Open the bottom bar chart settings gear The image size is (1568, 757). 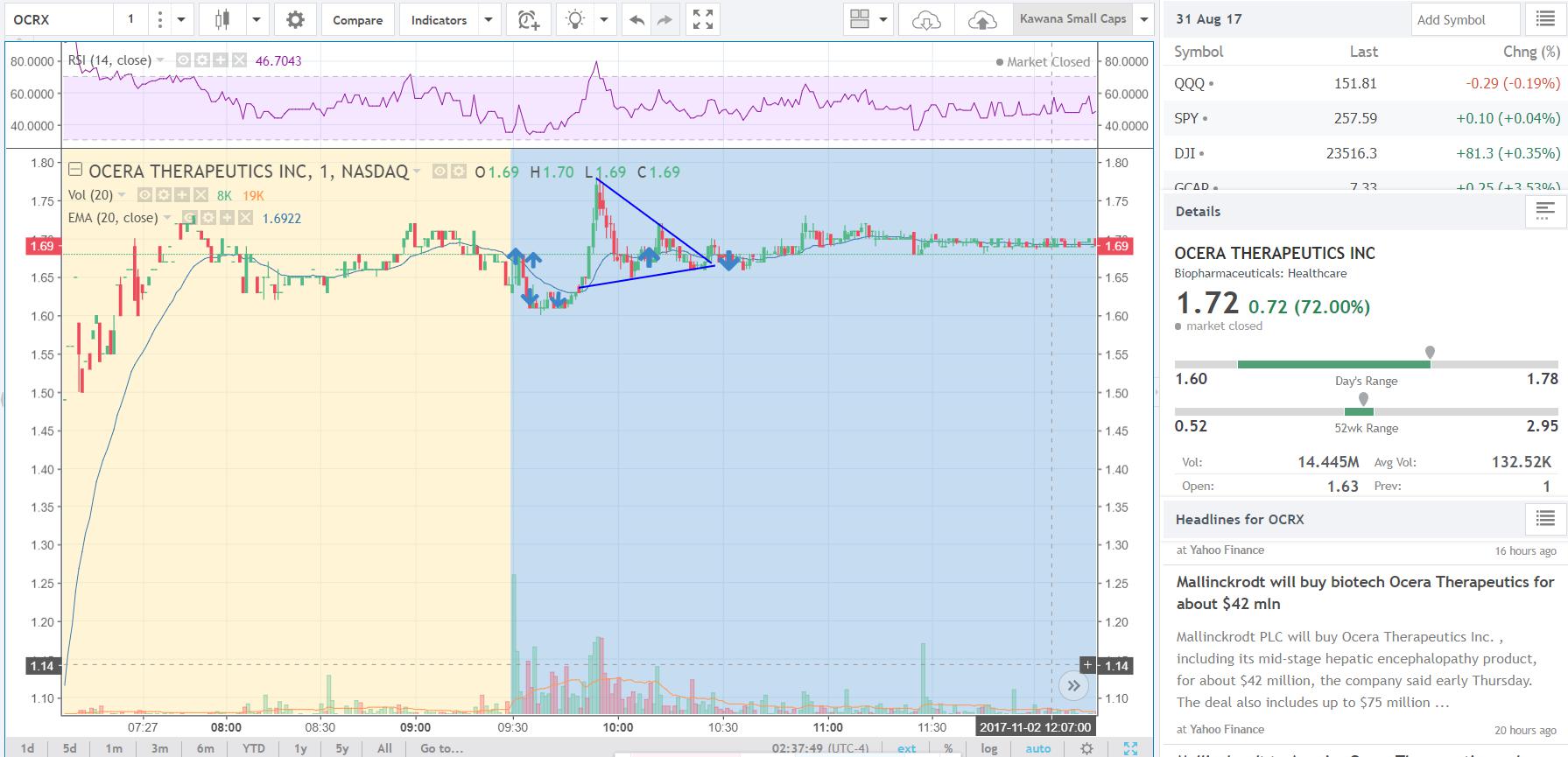pos(1086,748)
